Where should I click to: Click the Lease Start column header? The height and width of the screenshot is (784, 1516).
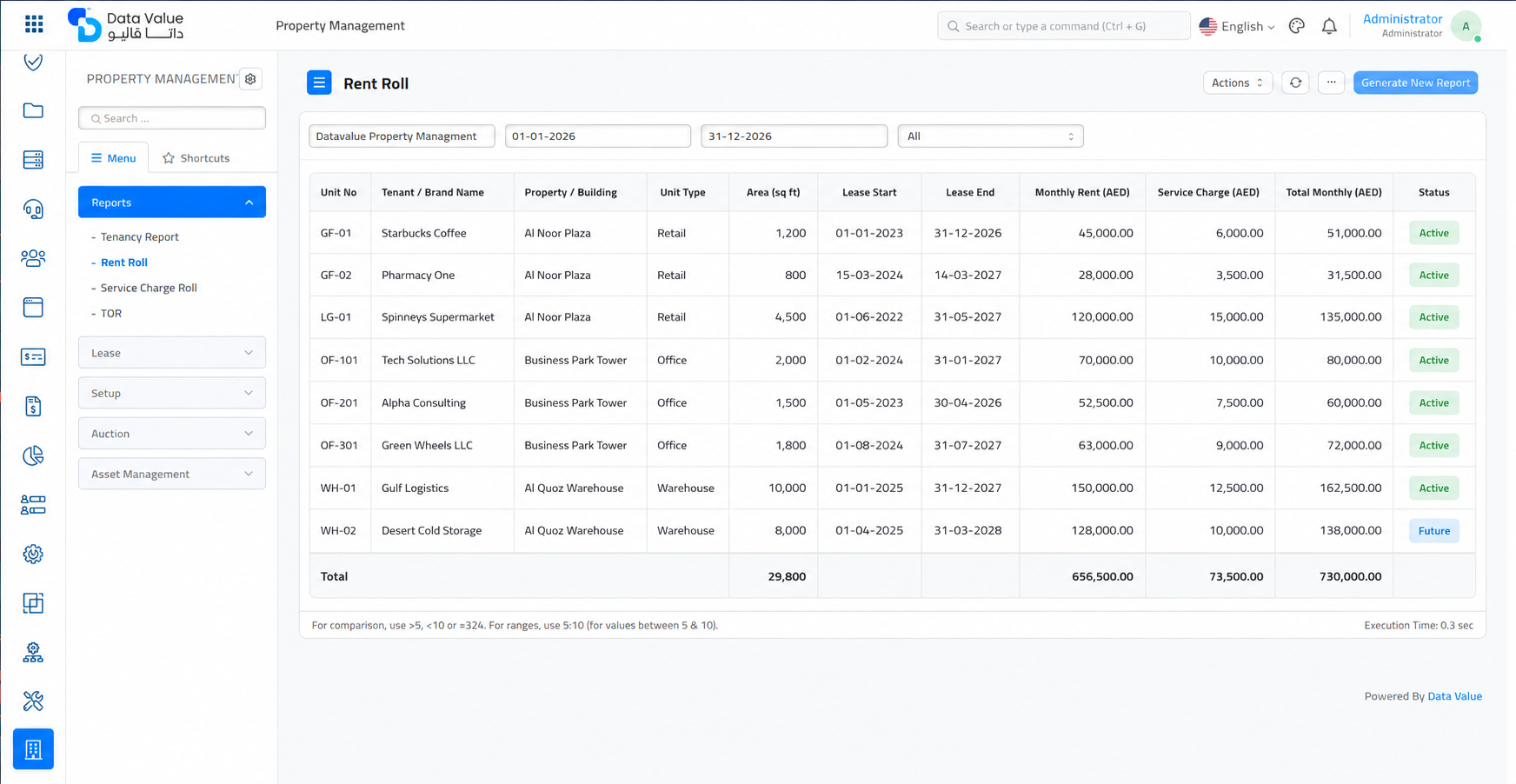click(x=869, y=192)
